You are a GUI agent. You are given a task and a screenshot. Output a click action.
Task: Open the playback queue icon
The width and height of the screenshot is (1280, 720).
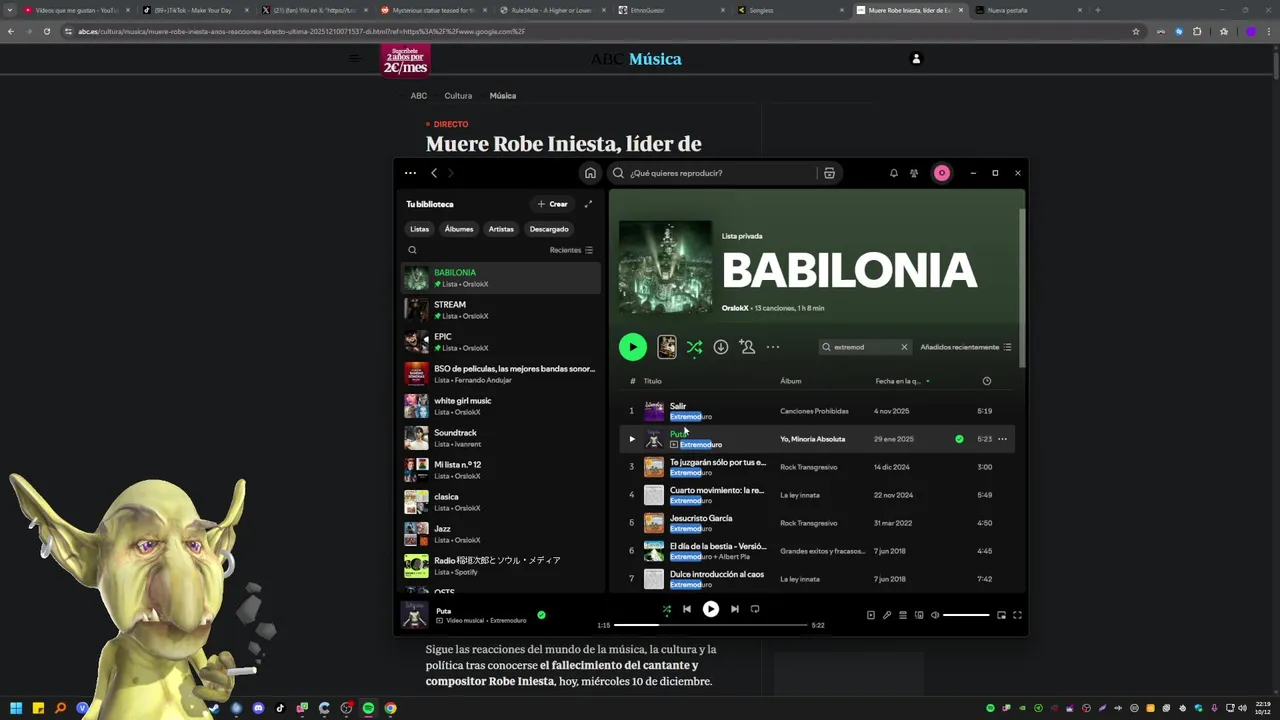(902, 615)
